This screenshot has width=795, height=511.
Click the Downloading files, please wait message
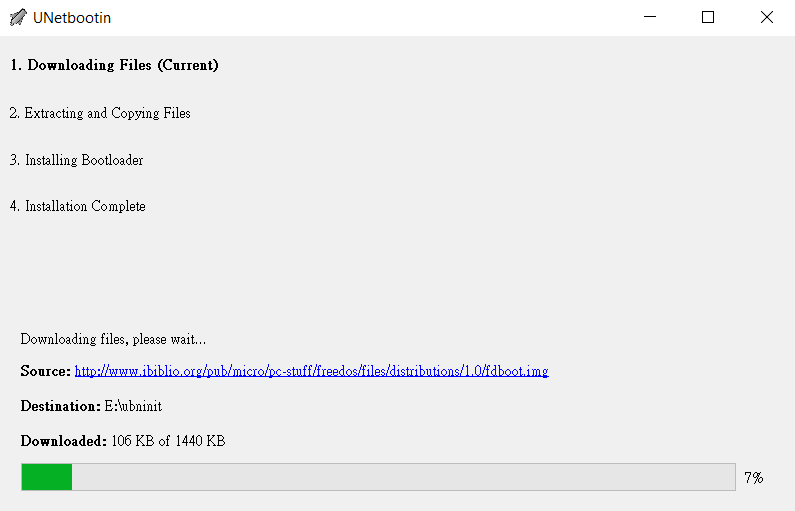[x=113, y=339]
